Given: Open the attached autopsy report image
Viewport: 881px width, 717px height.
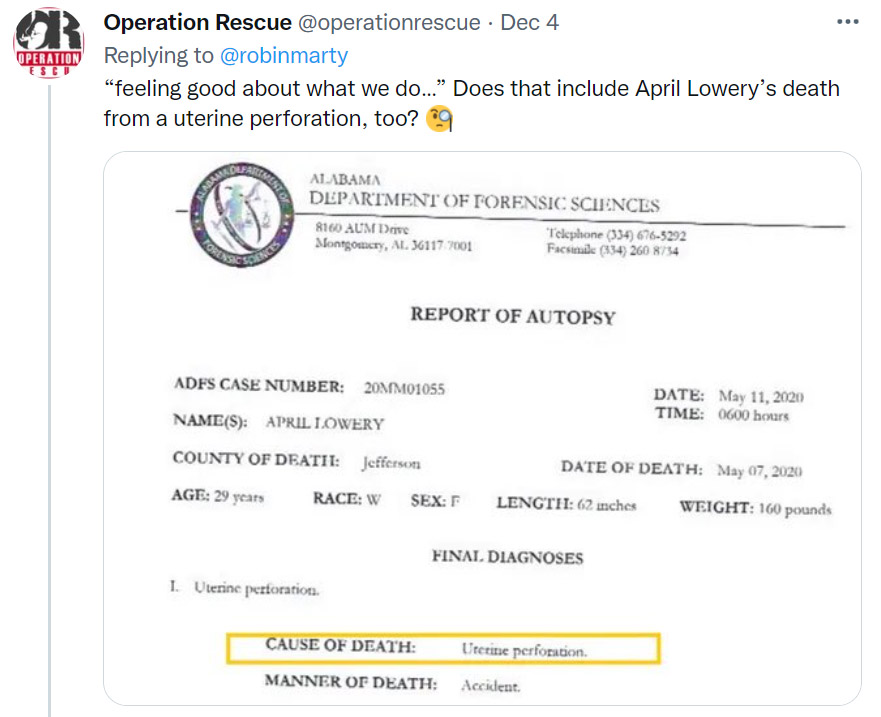Looking at the screenshot, I should [x=482, y=428].
